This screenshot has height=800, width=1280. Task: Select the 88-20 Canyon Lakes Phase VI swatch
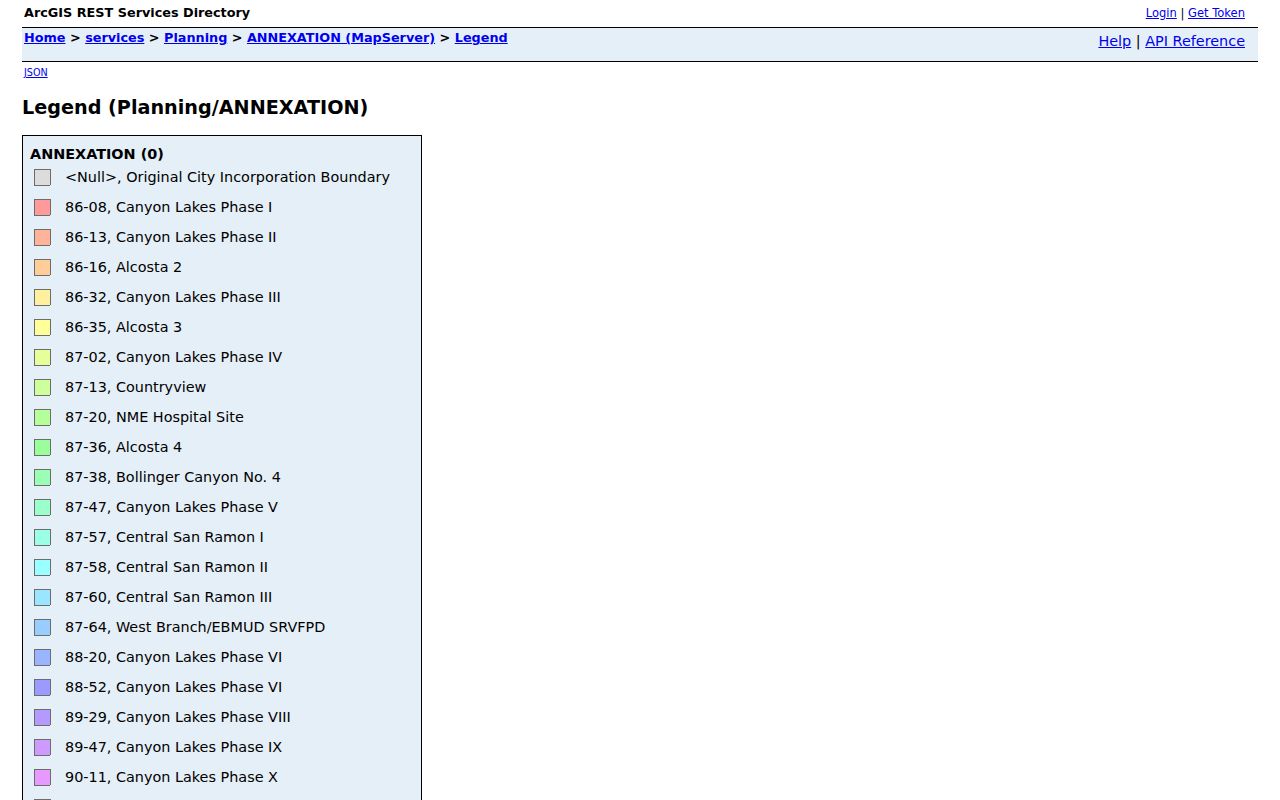(42, 657)
